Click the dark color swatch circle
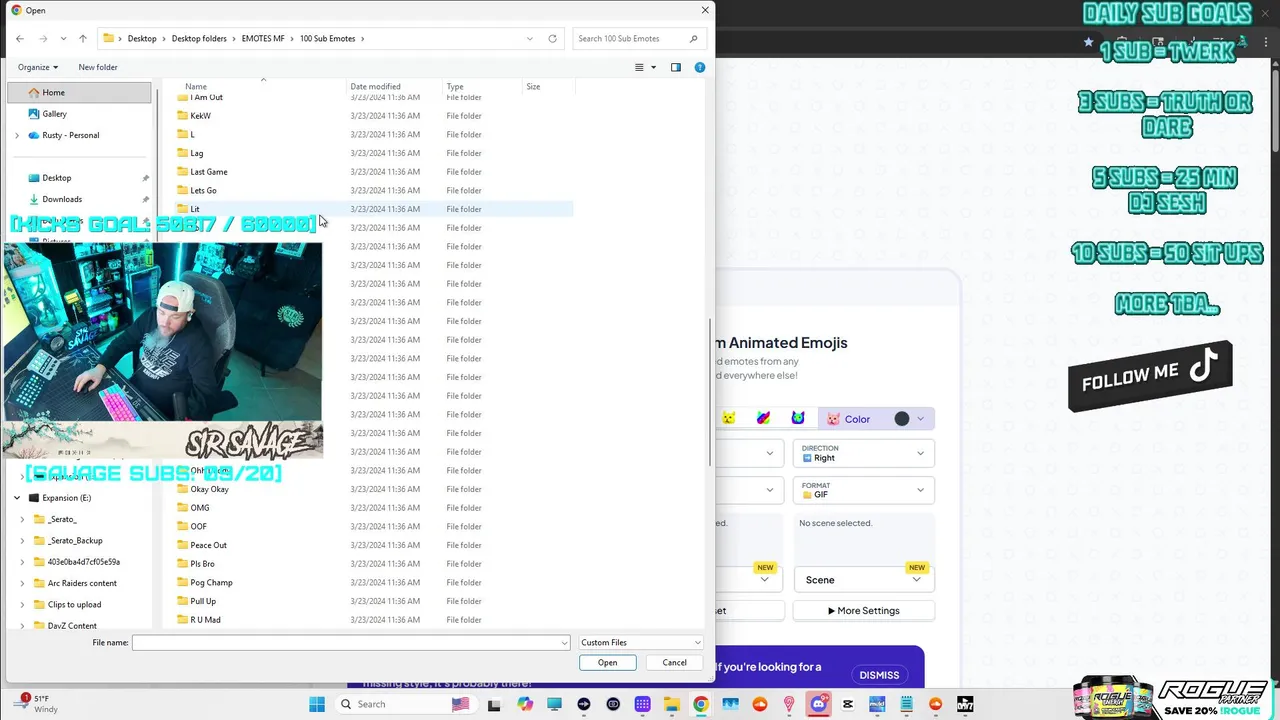The height and width of the screenshot is (720, 1280). click(x=902, y=419)
